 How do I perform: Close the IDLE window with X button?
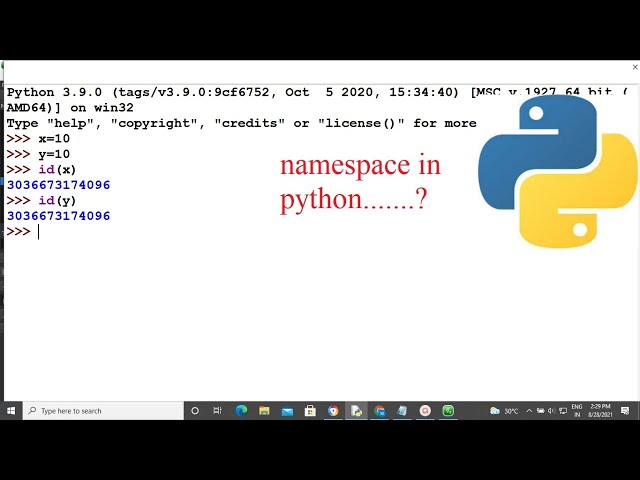click(x=635, y=67)
